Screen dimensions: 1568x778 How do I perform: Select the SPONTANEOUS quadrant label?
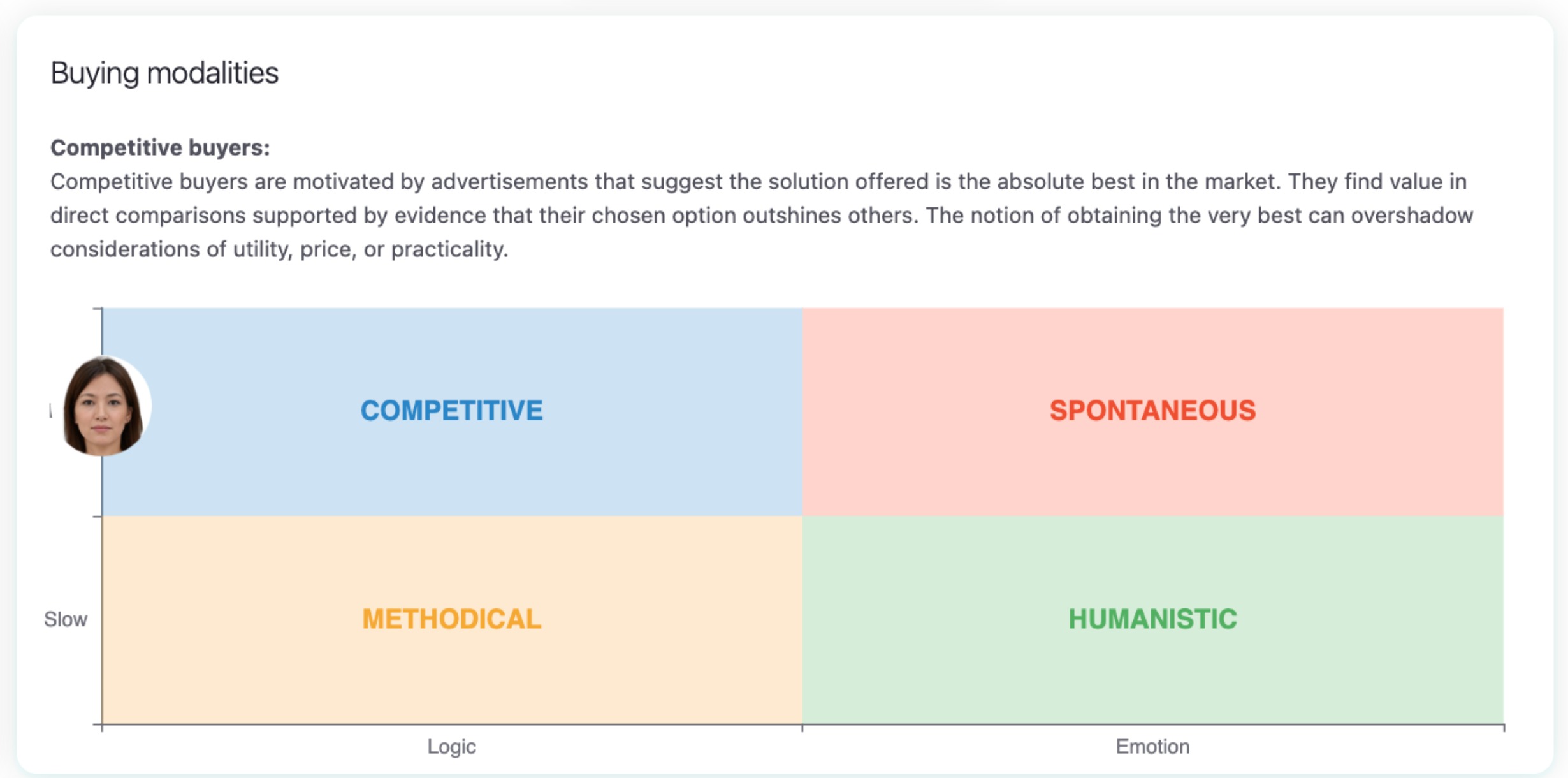[x=1152, y=411]
